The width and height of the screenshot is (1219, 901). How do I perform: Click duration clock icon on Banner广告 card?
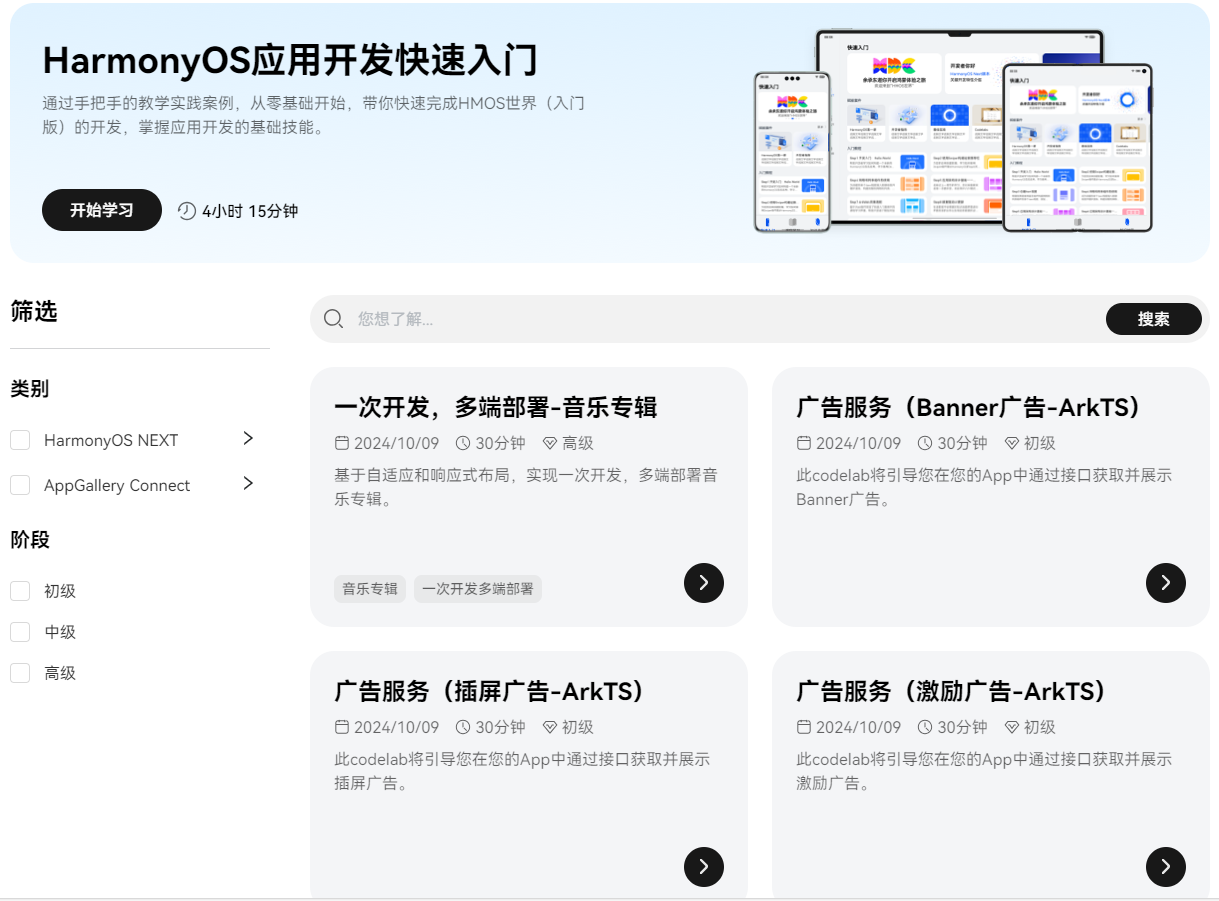924,443
